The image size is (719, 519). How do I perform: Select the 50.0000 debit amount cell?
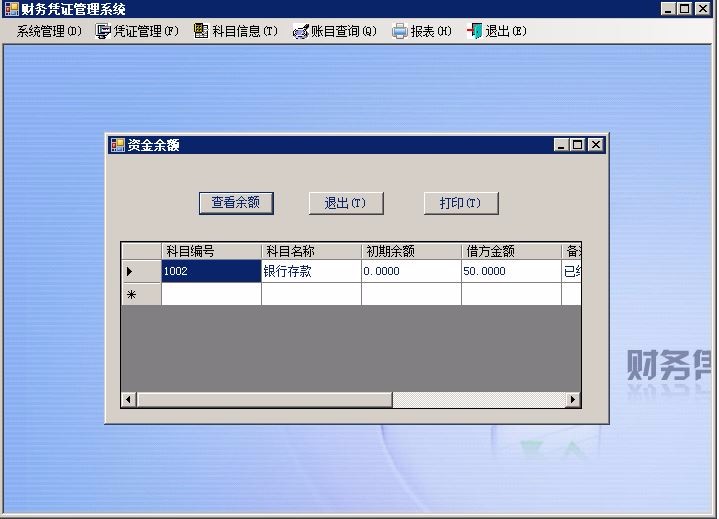click(511, 271)
